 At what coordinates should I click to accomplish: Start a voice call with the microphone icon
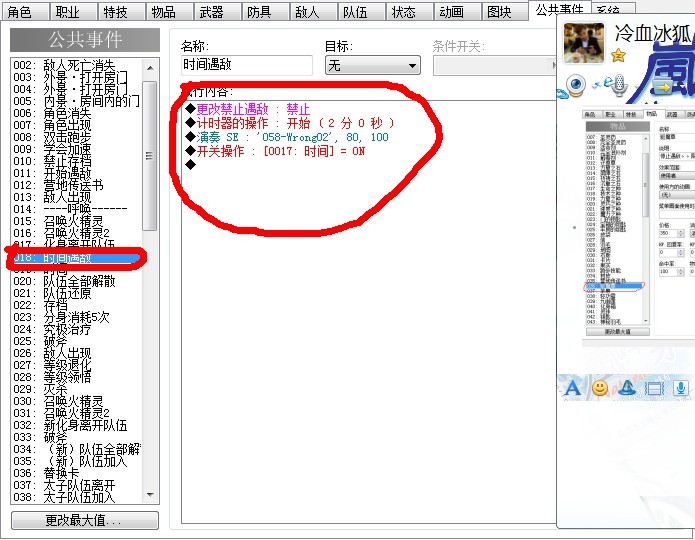coord(619,86)
